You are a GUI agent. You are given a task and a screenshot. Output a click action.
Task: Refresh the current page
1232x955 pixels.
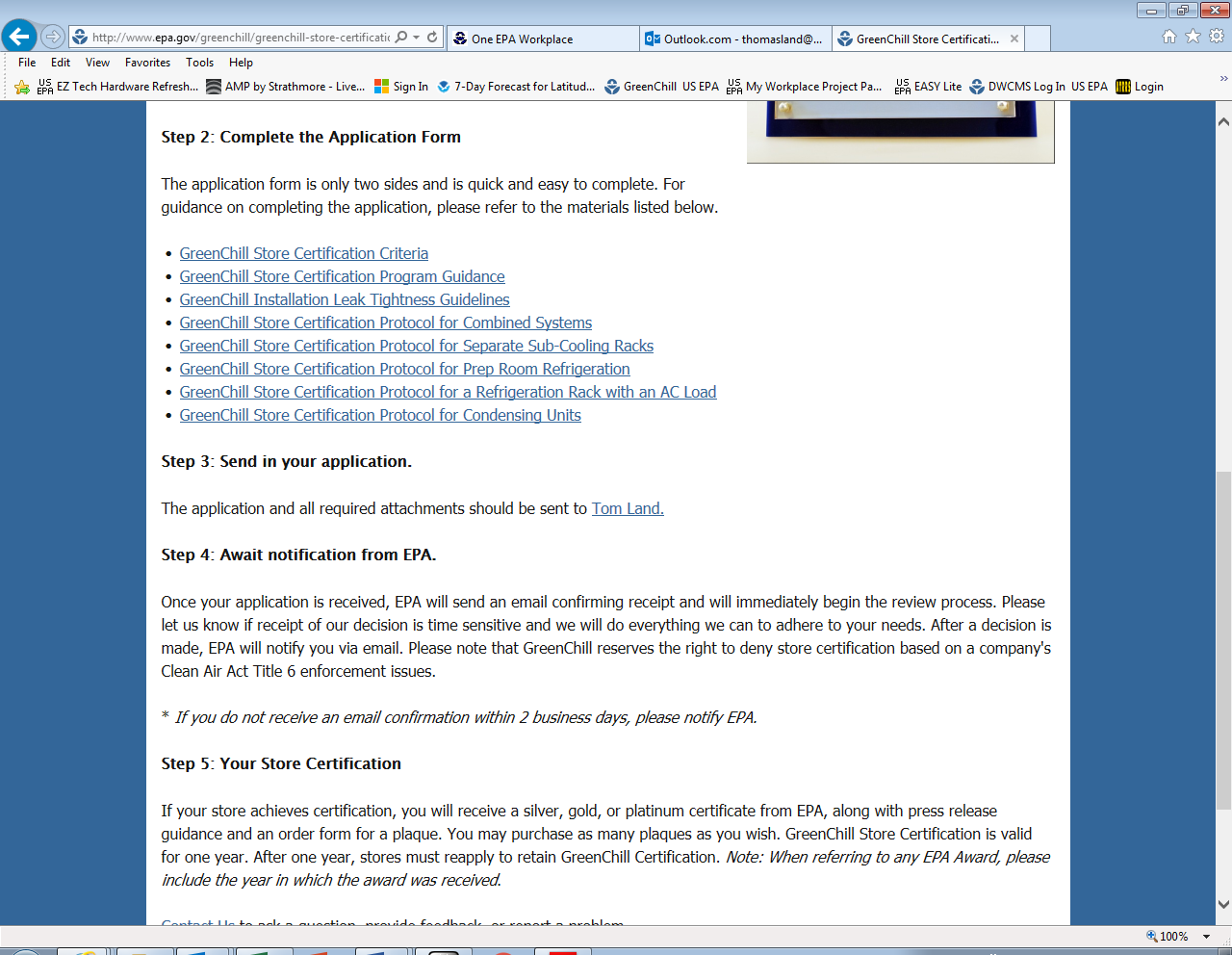[432, 38]
